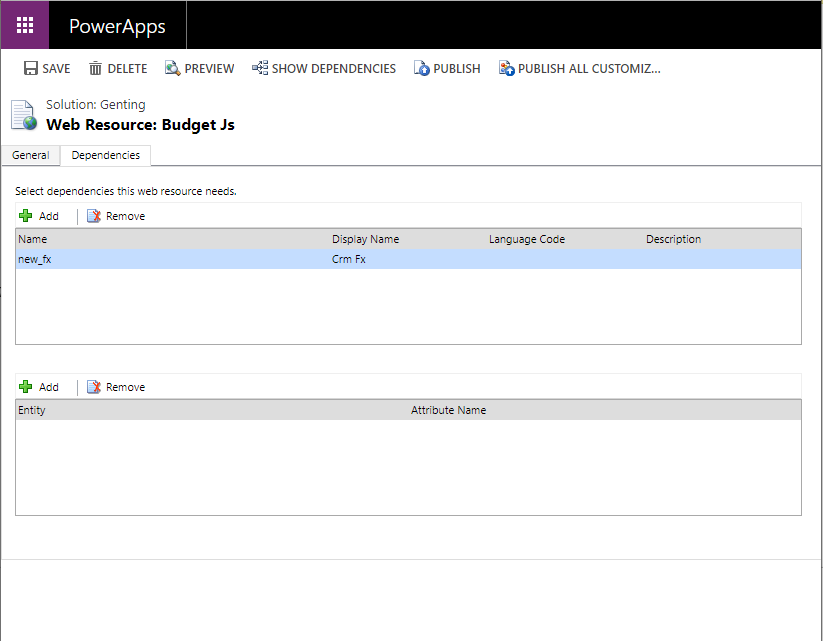
Task: Open the app launcher waffle icon
Action: [25, 25]
